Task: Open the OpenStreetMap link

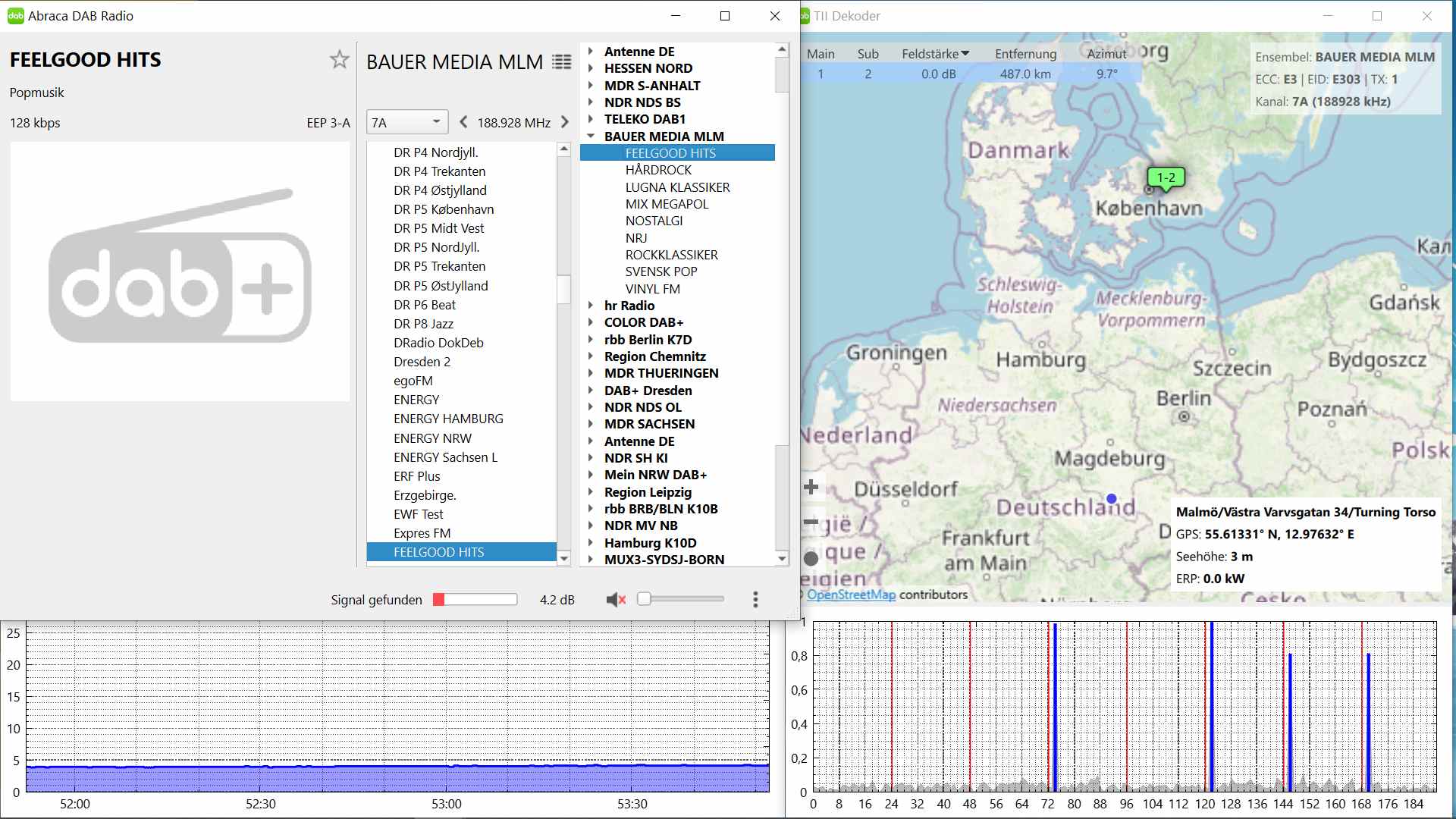Action: [x=851, y=595]
